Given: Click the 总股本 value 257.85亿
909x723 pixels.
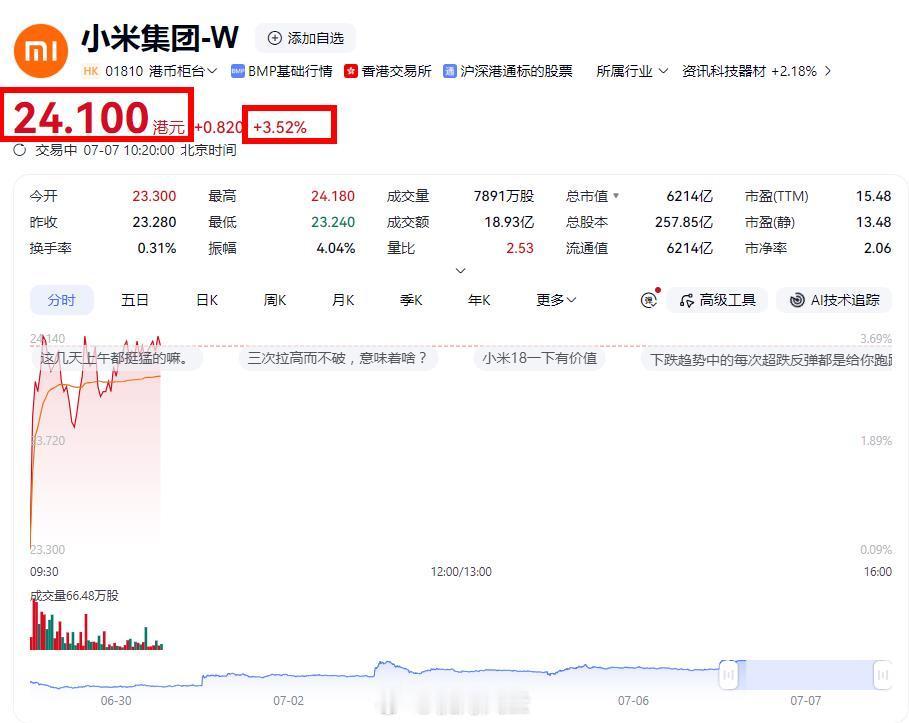Looking at the screenshot, I should [x=683, y=222].
